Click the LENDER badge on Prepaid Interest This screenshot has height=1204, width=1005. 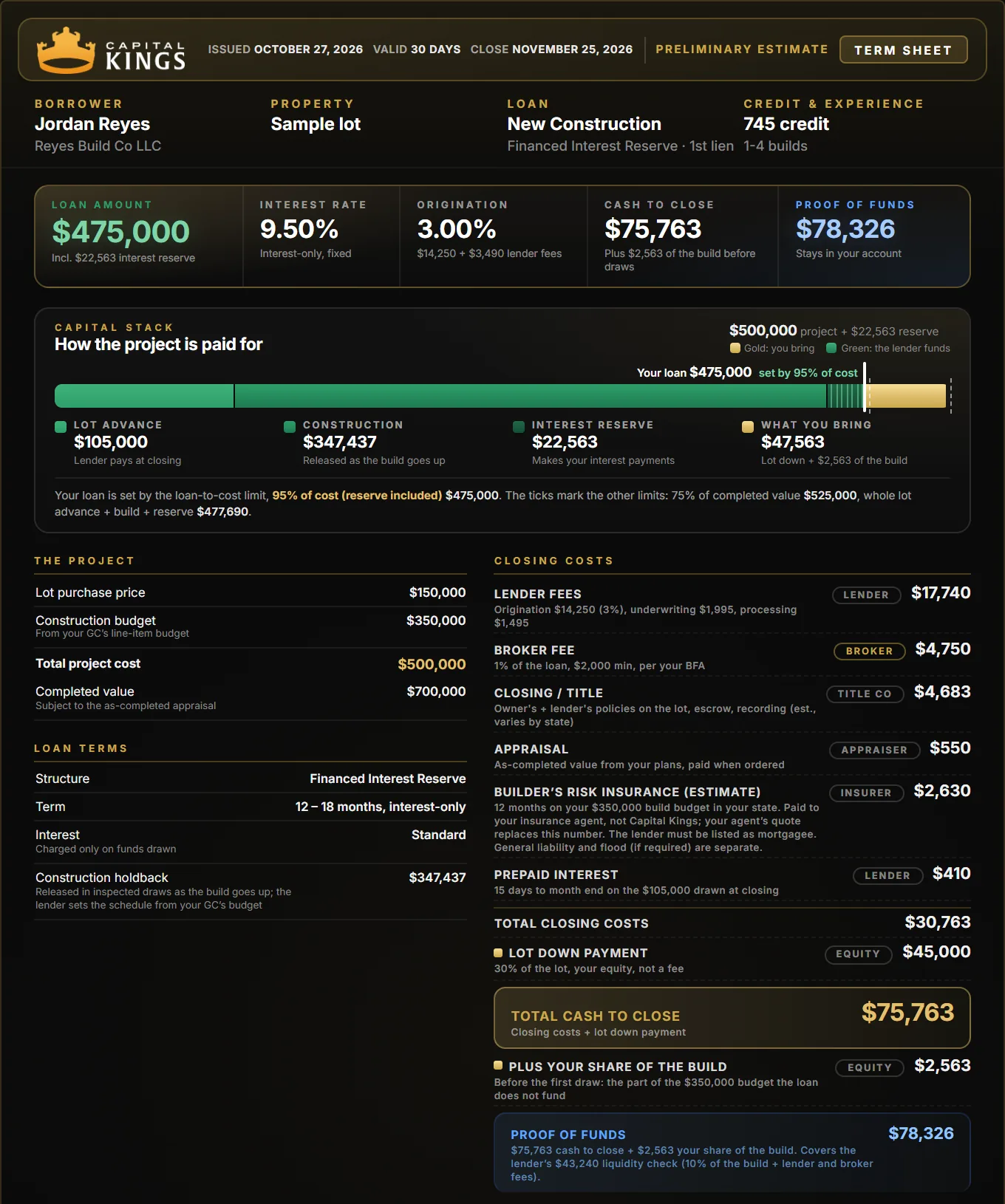pyautogui.click(x=888, y=875)
